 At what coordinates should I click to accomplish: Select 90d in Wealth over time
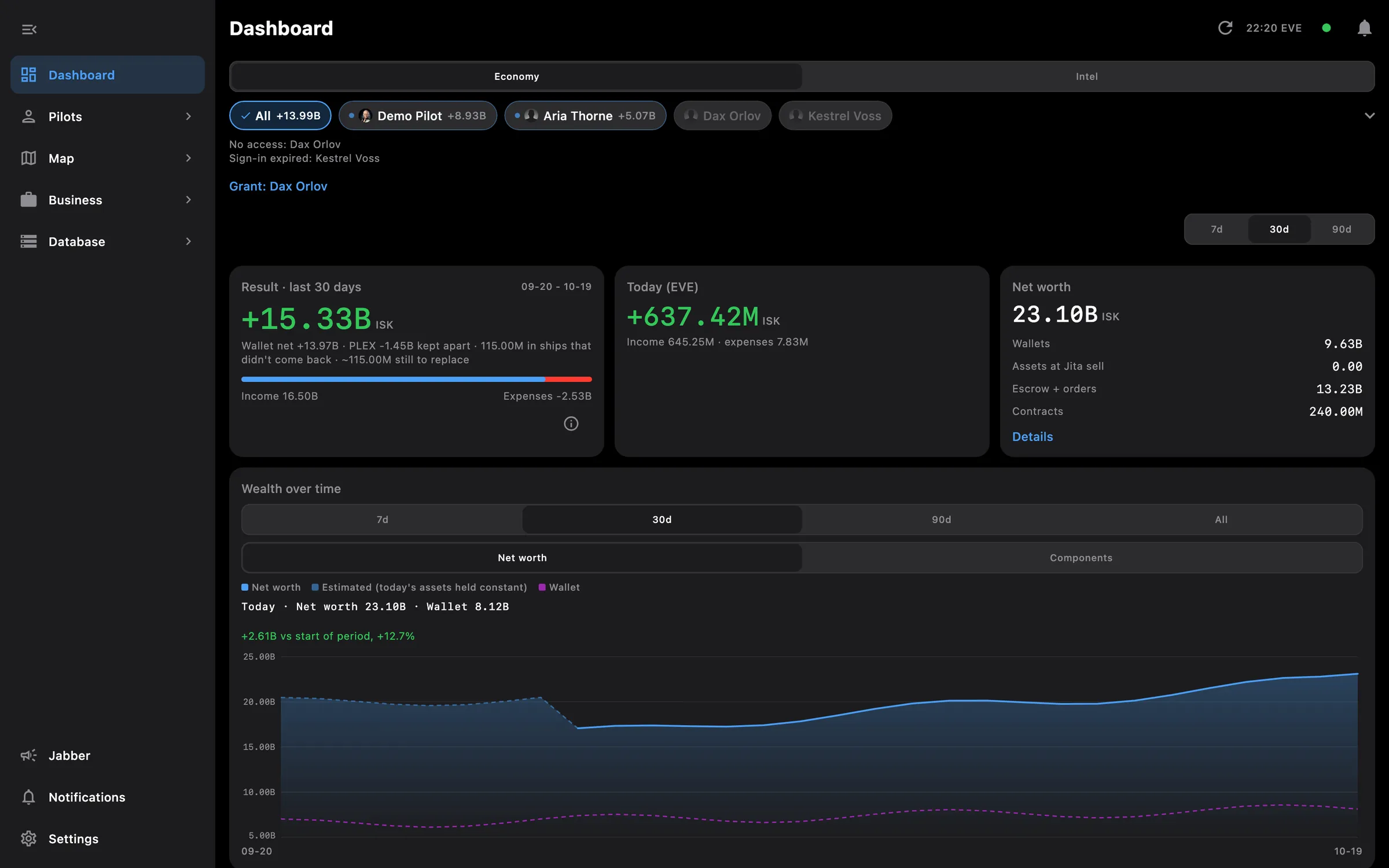pyautogui.click(x=942, y=520)
